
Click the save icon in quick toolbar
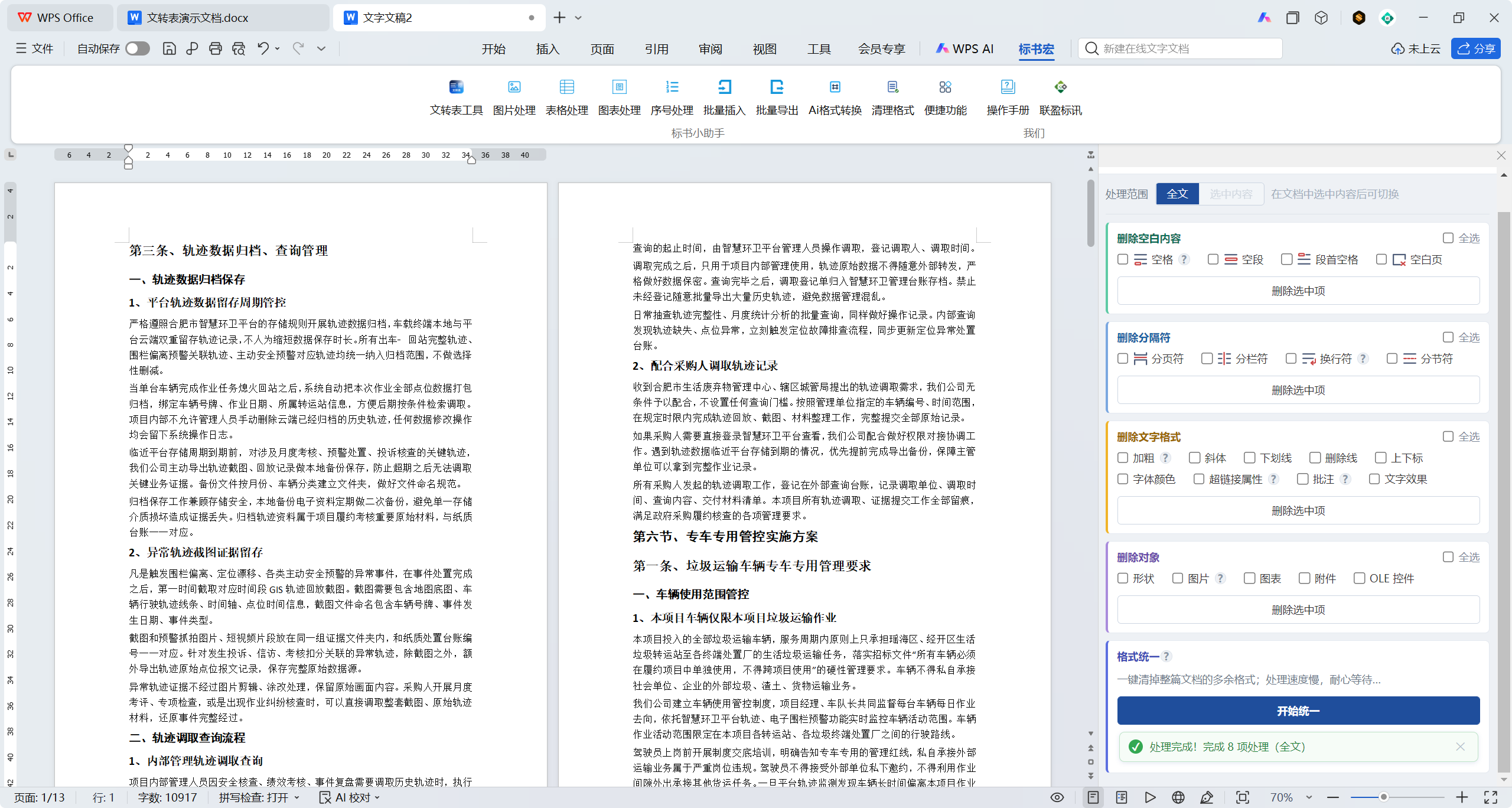(x=169, y=48)
